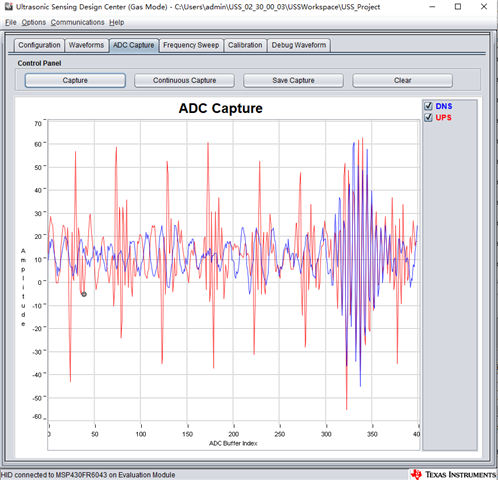Switch to the Waveforms tab
Image resolution: width=498 pixels, height=480 pixels.
pos(86,45)
